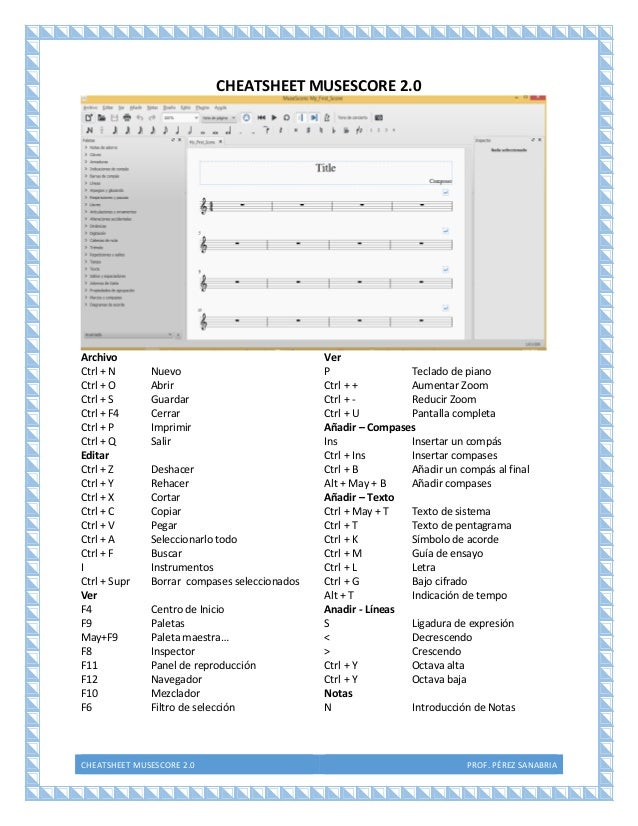Select the rest icon in note toolbar
The image size is (638, 826).
tap(280, 130)
